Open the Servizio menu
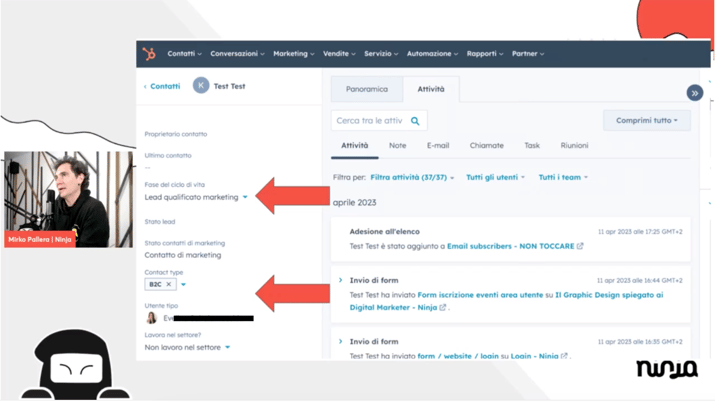715x402 pixels. click(x=381, y=54)
